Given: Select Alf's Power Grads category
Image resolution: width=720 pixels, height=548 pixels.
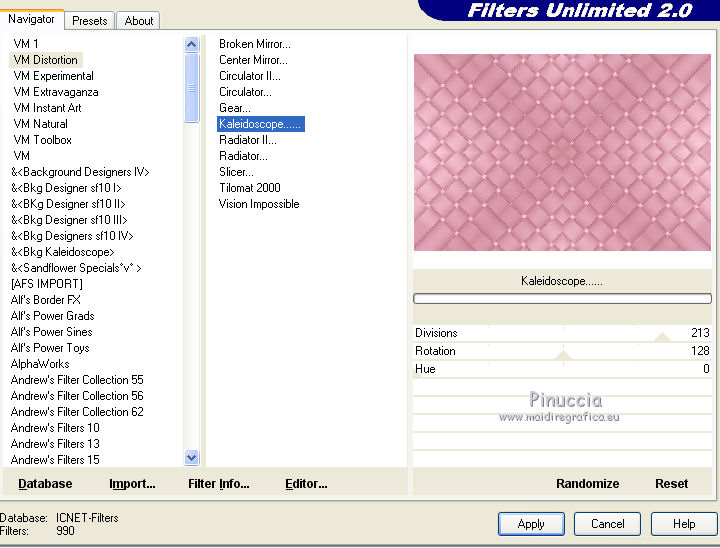Looking at the screenshot, I should tap(52, 316).
